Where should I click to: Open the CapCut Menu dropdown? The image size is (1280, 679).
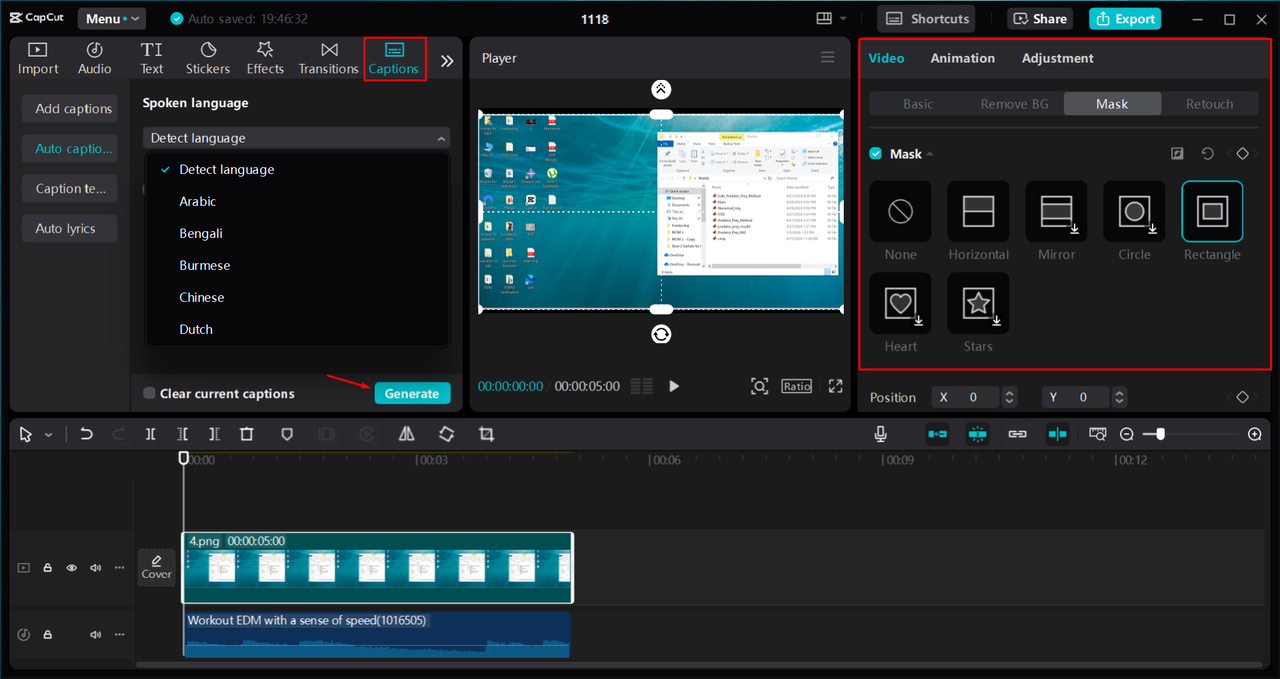point(110,19)
